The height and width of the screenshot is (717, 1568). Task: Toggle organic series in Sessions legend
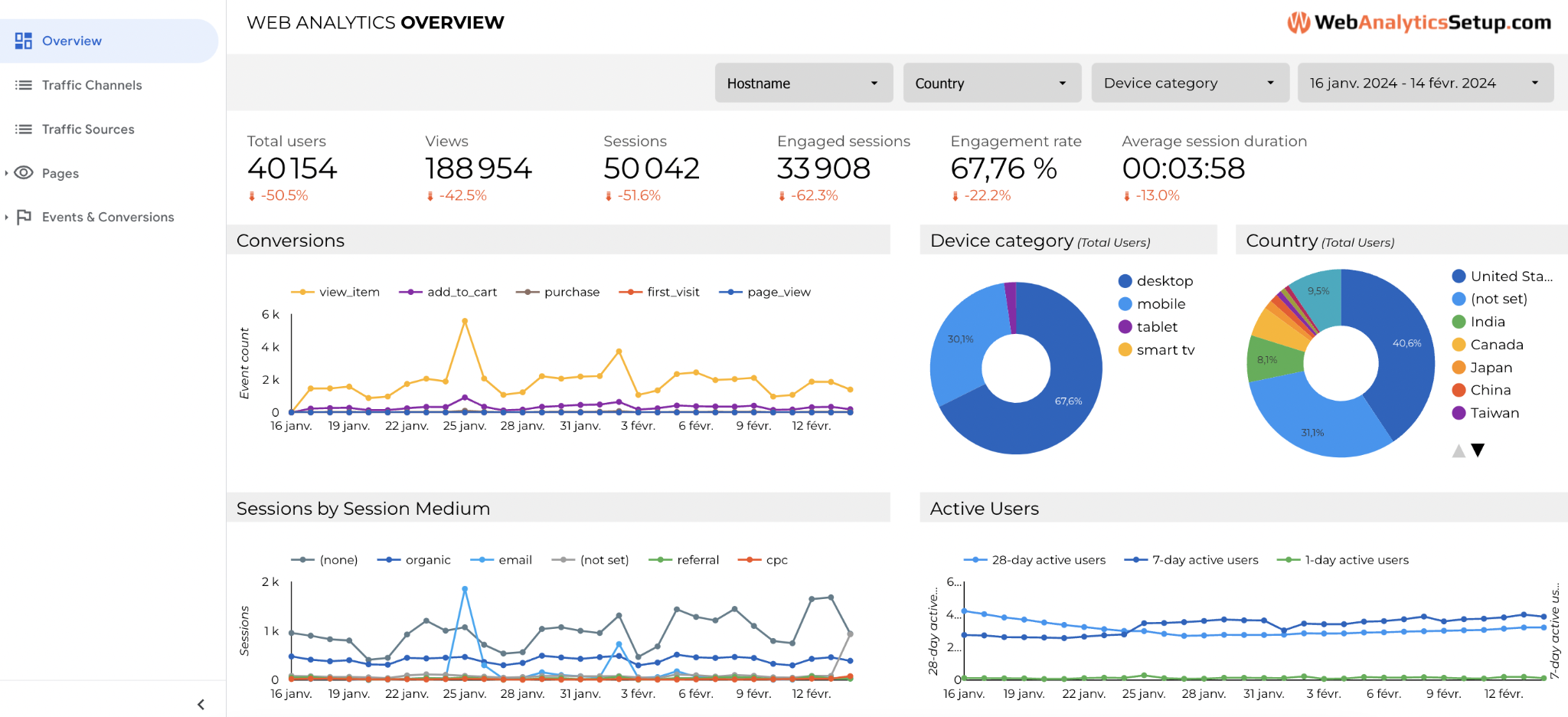click(414, 560)
